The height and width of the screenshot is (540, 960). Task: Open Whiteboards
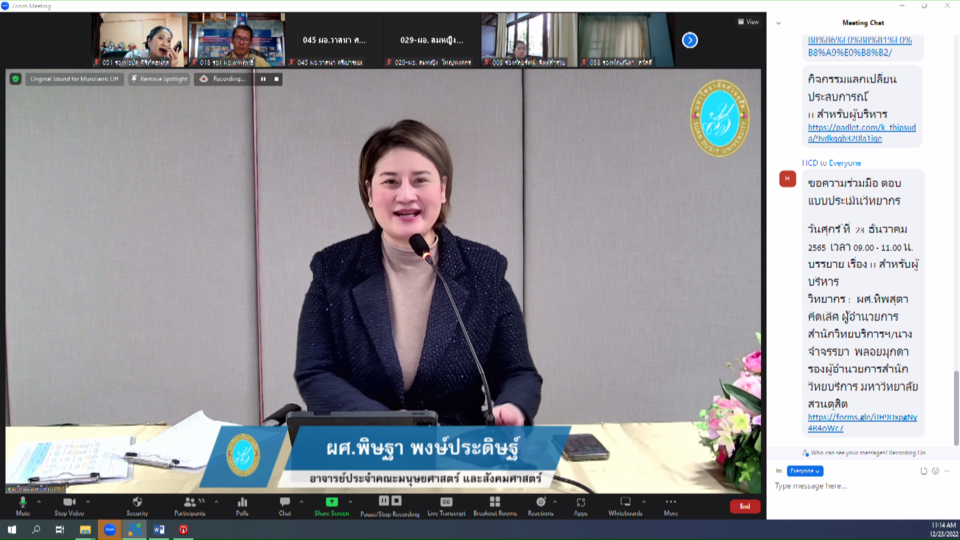(625, 506)
